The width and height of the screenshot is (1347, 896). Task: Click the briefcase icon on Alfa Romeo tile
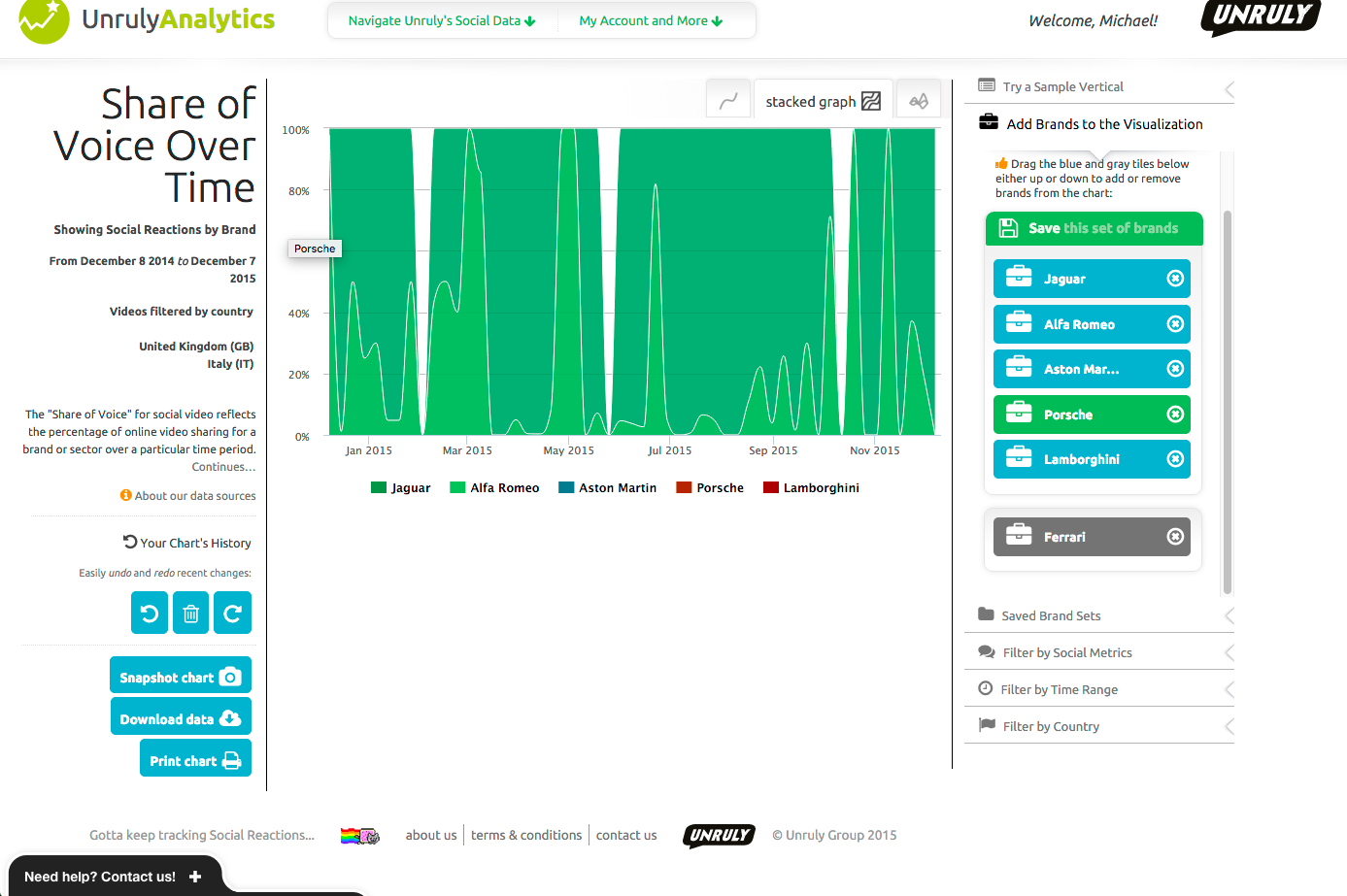click(x=1019, y=322)
